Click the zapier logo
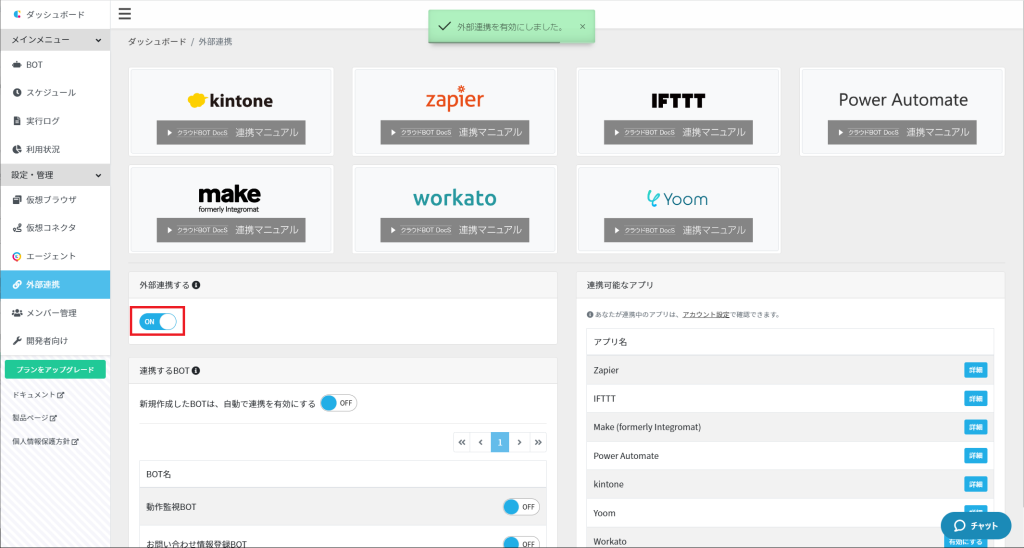The width and height of the screenshot is (1024, 548). click(x=455, y=98)
